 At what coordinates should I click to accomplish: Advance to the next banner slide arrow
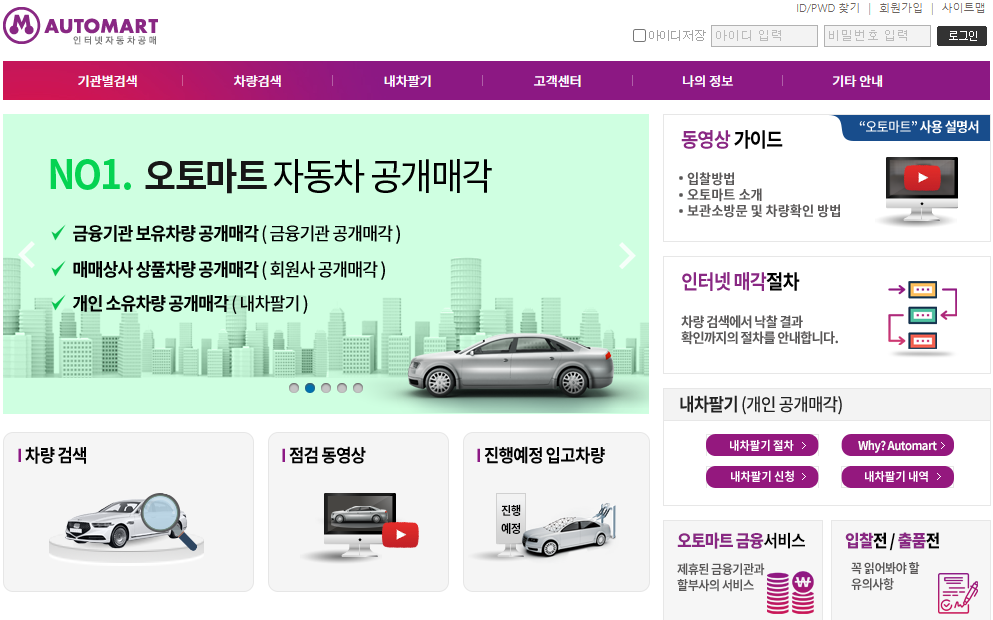click(627, 255)
